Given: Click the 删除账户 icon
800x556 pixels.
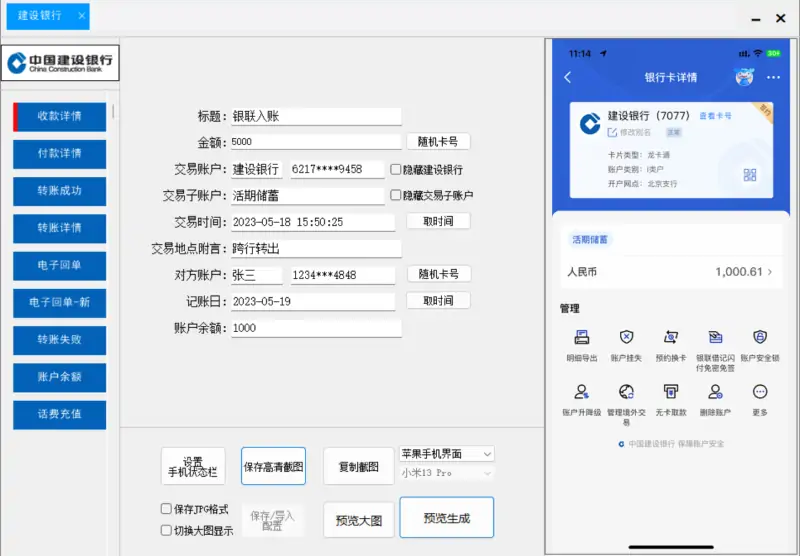Looking at the screenshot, I should (715, 392).
